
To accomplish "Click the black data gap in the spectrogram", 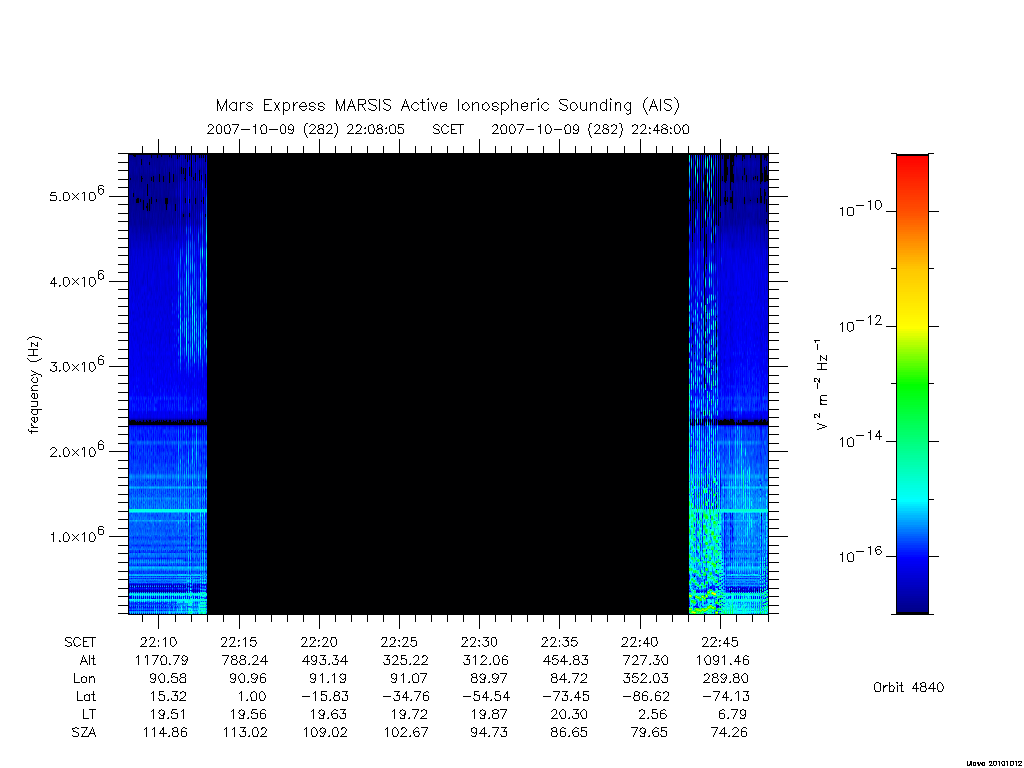I will [448, 384].
